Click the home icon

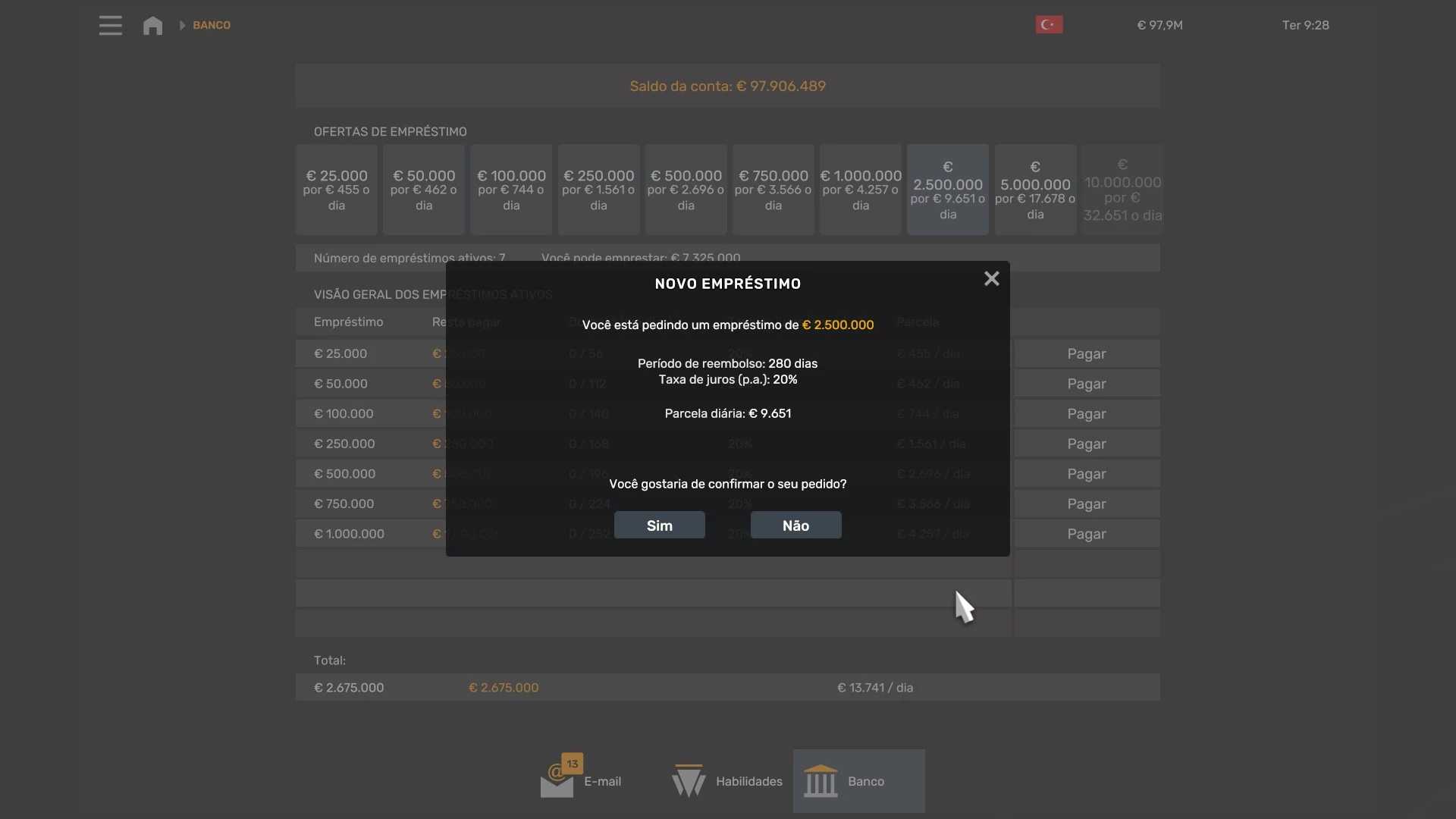coord(152,25)
